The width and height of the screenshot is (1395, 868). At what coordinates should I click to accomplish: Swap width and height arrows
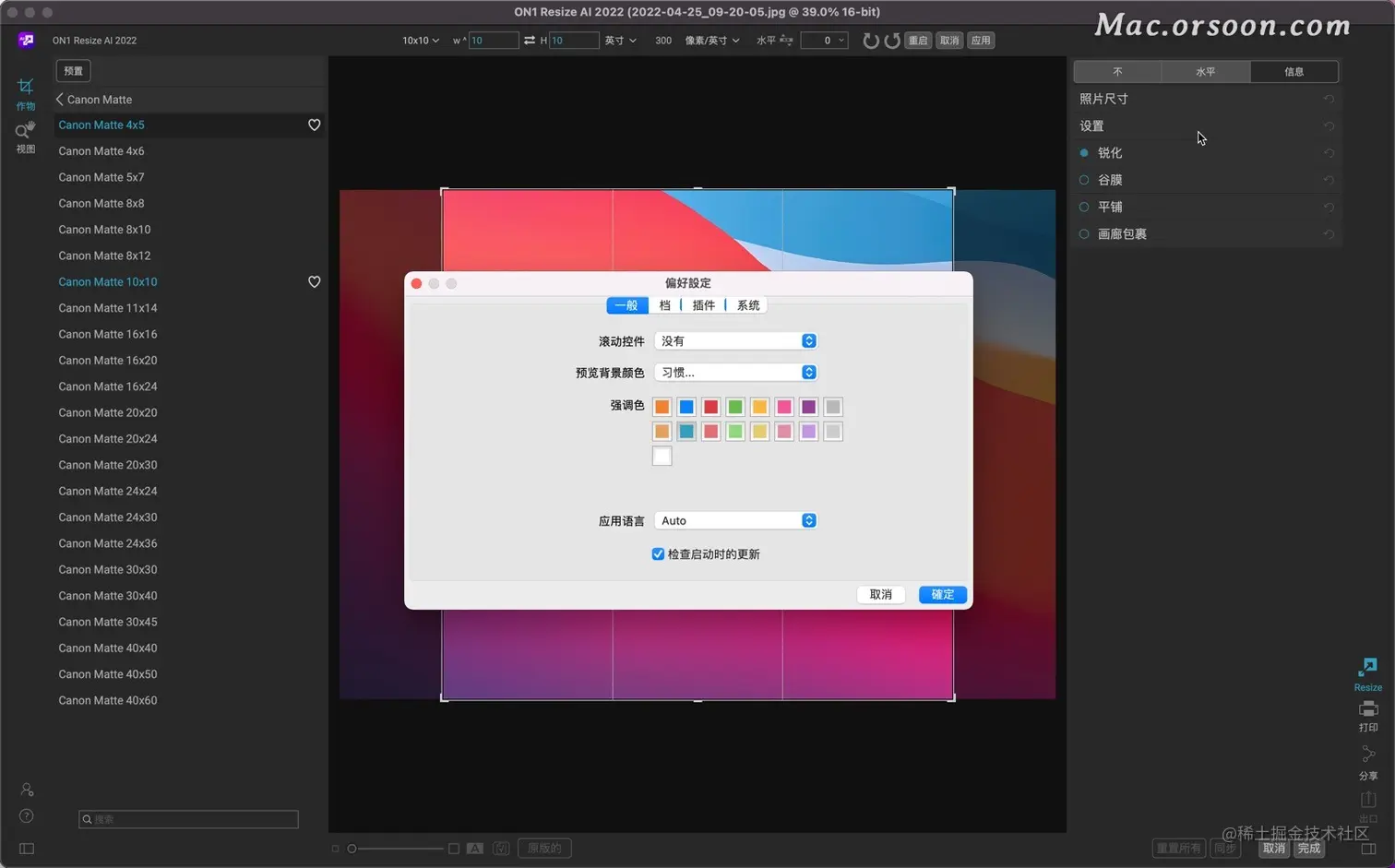click(530, 41)
